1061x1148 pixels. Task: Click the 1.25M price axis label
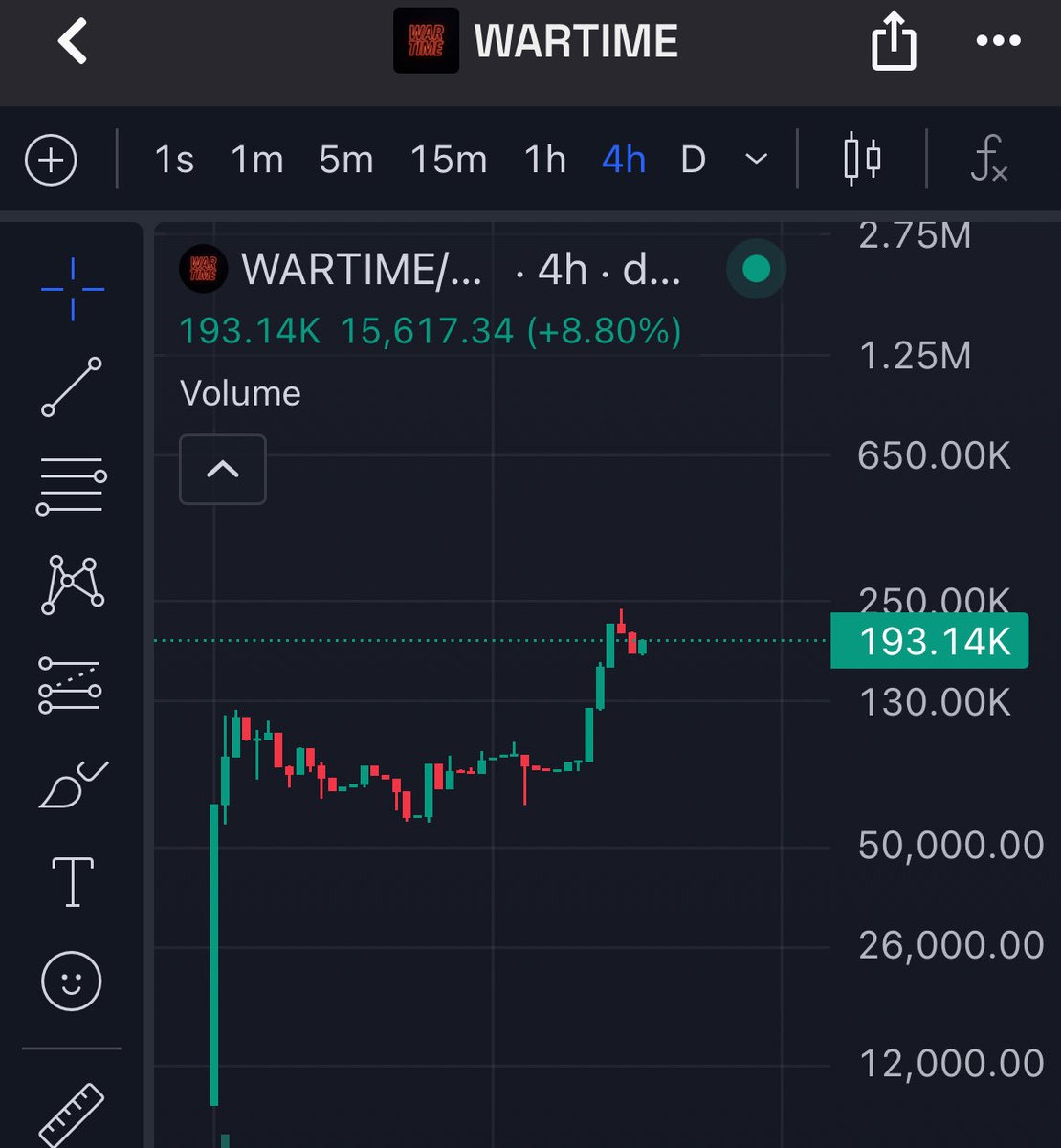pyautogui.click(x=915, y=357)
